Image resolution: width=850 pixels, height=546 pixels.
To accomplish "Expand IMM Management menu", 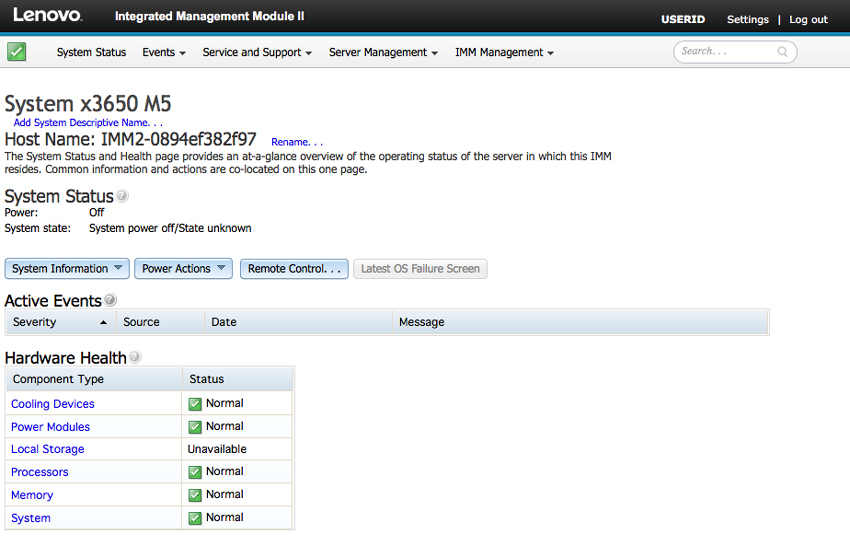I will (x=504, y=52).
